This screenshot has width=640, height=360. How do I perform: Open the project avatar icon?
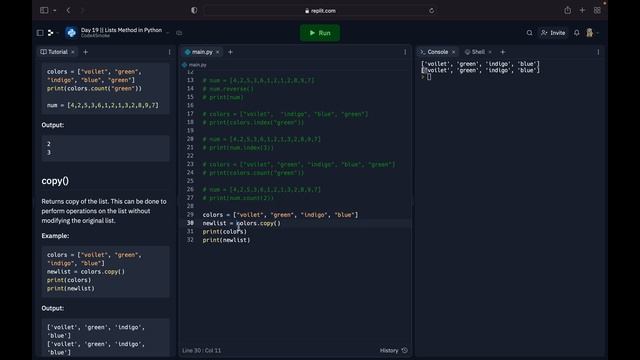point(71,33)
